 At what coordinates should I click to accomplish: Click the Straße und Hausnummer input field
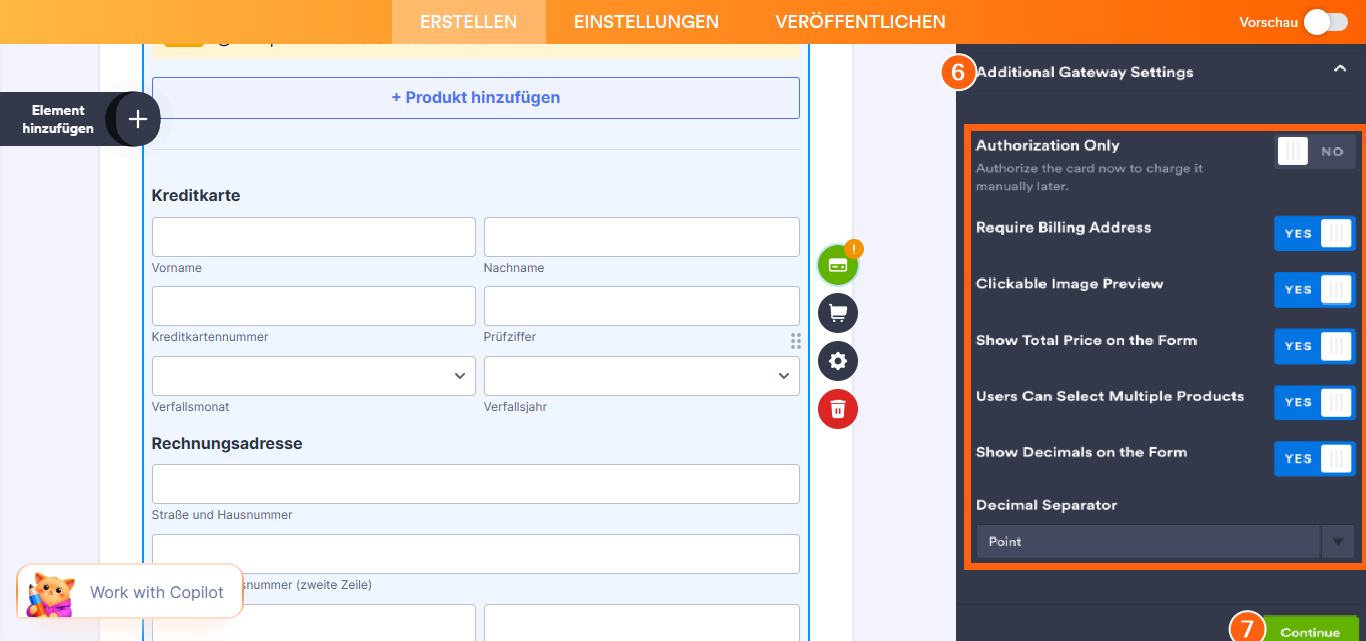pyautogui.click(x=476, y=484)
